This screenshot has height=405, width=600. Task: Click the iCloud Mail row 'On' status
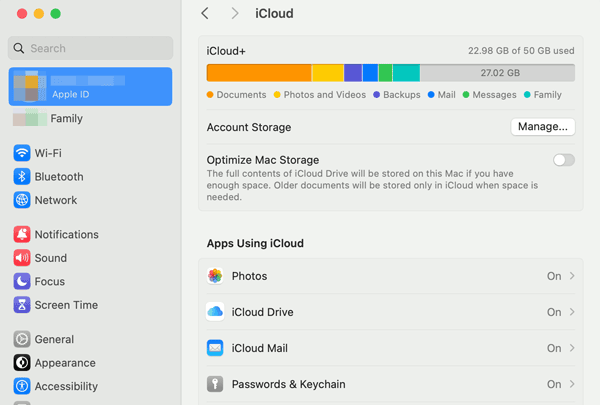[554, 348]
